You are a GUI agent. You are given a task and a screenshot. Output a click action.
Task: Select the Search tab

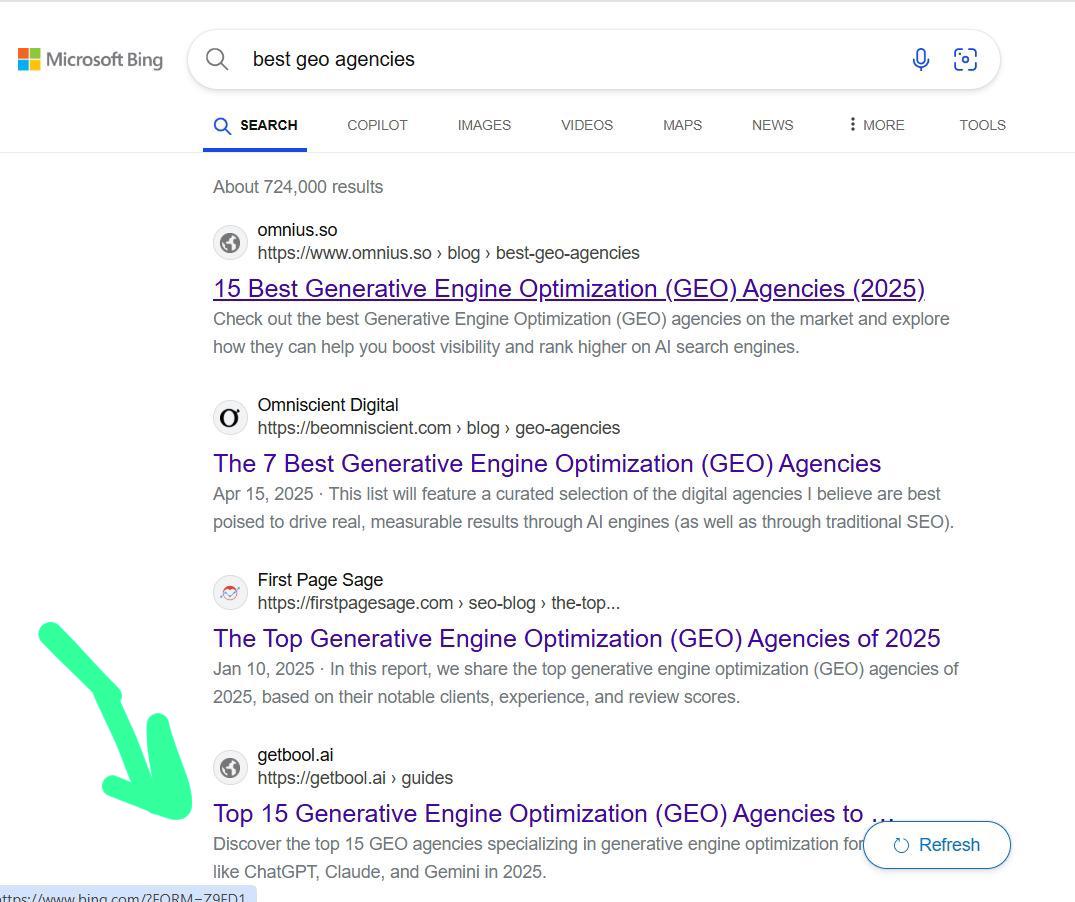pos(255,125)
